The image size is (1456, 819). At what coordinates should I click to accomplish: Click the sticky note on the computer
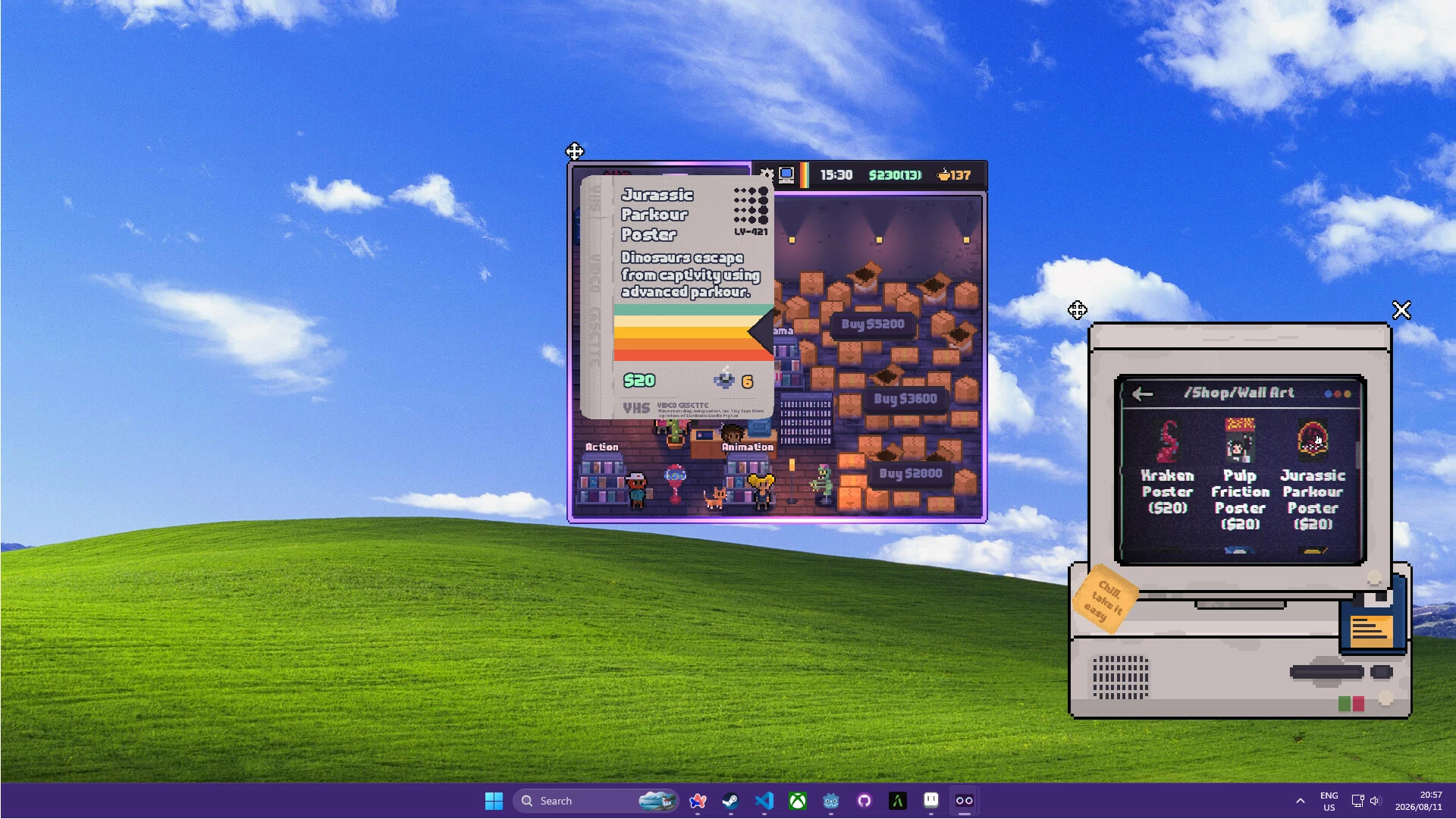click(x=1105, y=599)
